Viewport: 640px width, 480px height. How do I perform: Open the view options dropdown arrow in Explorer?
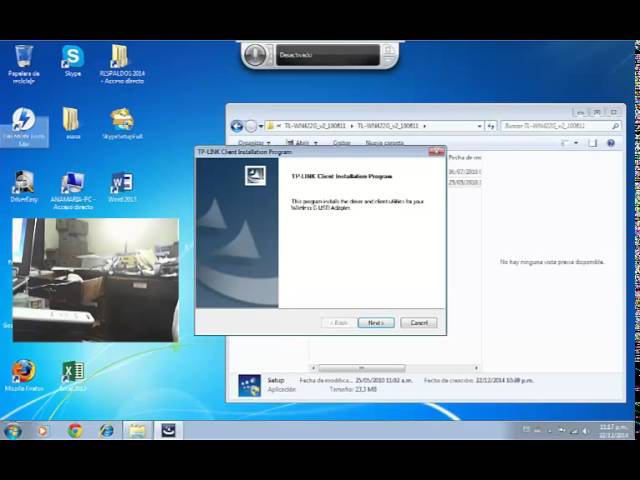(x=576, y=143)
